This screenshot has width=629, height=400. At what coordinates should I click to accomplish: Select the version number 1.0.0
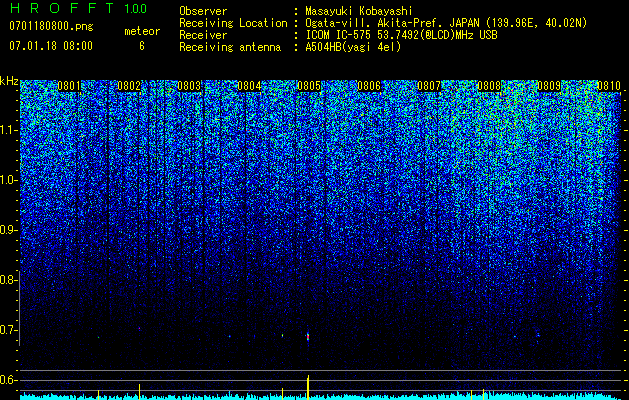(135, 9)
